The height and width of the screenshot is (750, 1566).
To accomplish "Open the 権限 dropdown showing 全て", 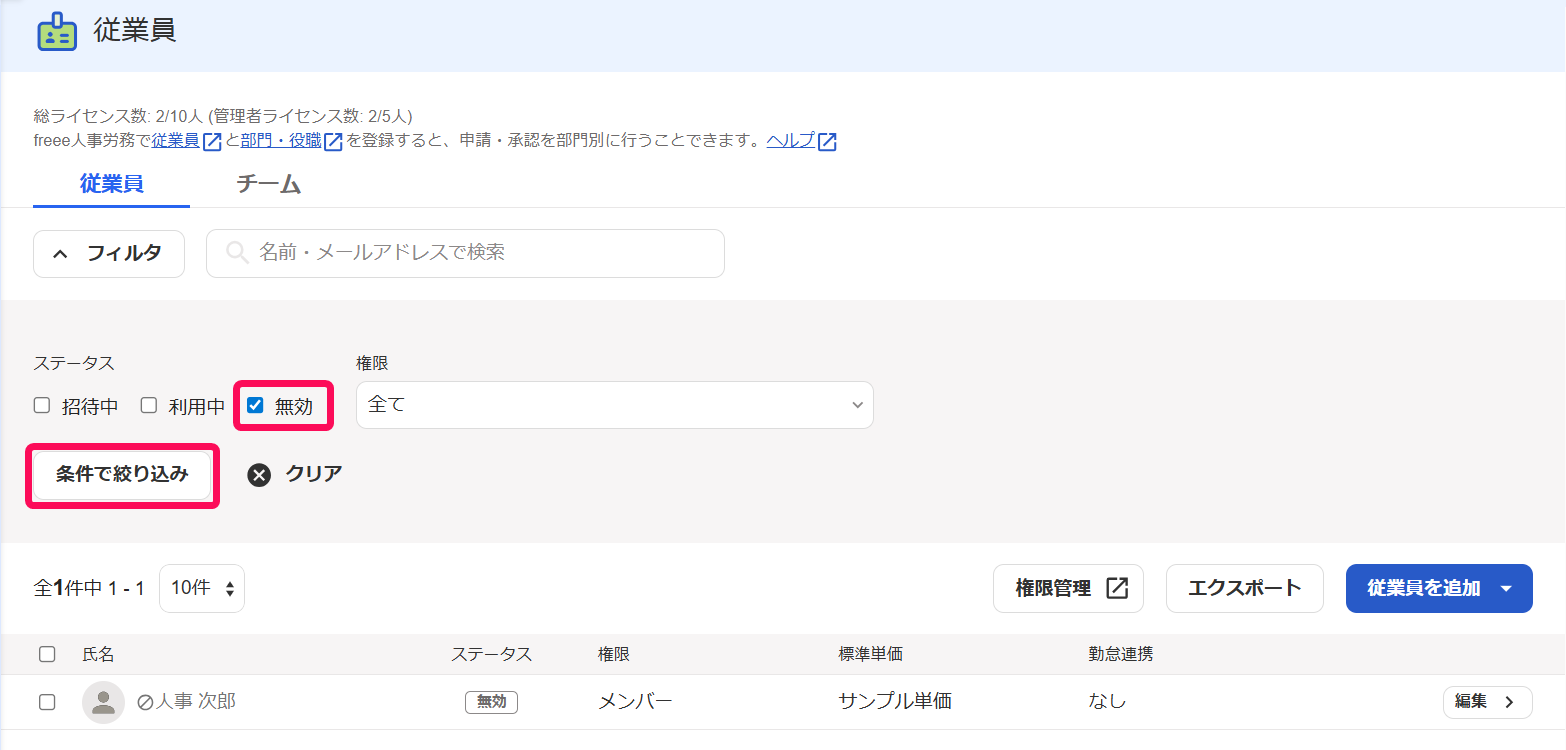I will coord(615,405).
